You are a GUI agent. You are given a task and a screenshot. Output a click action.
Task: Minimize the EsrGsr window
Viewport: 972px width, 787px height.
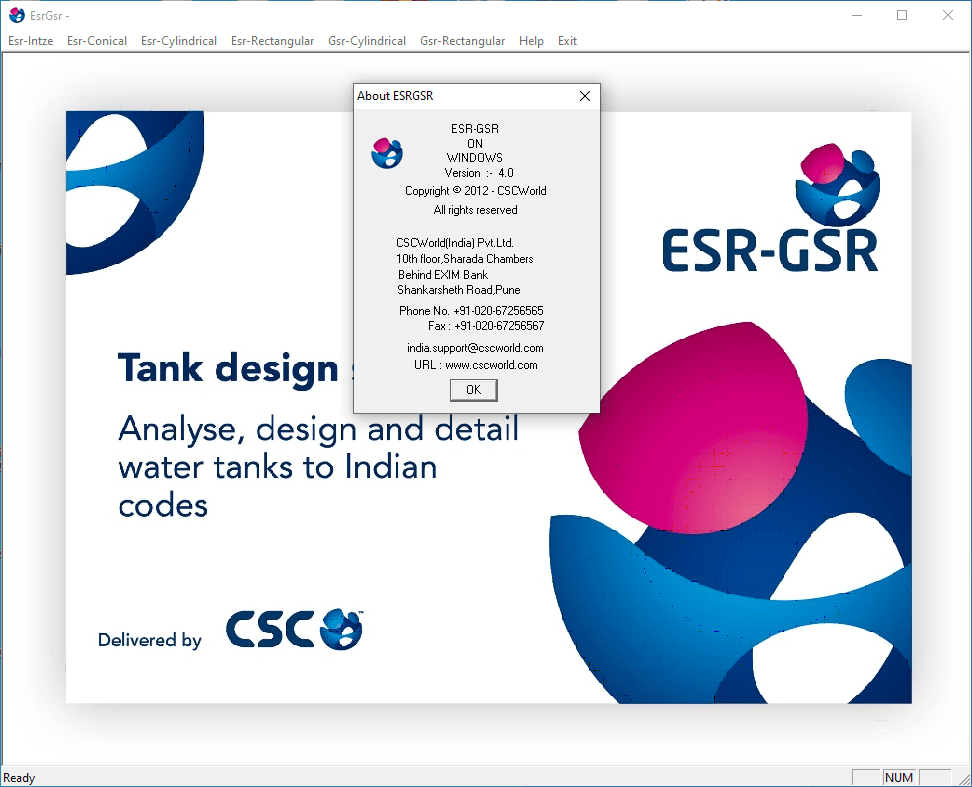(857, 15)
